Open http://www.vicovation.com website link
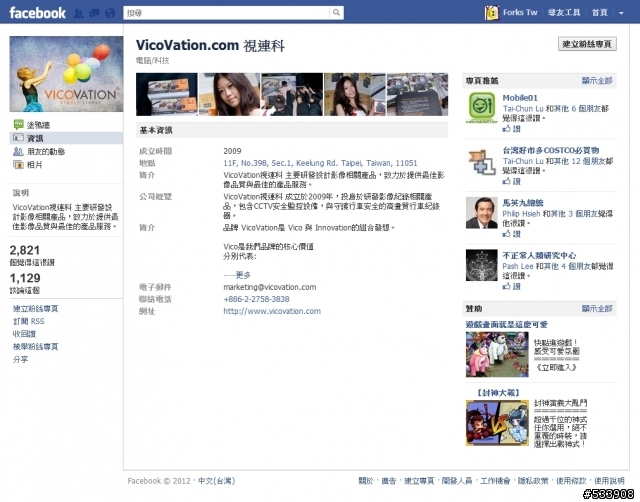 pos(272,311)
